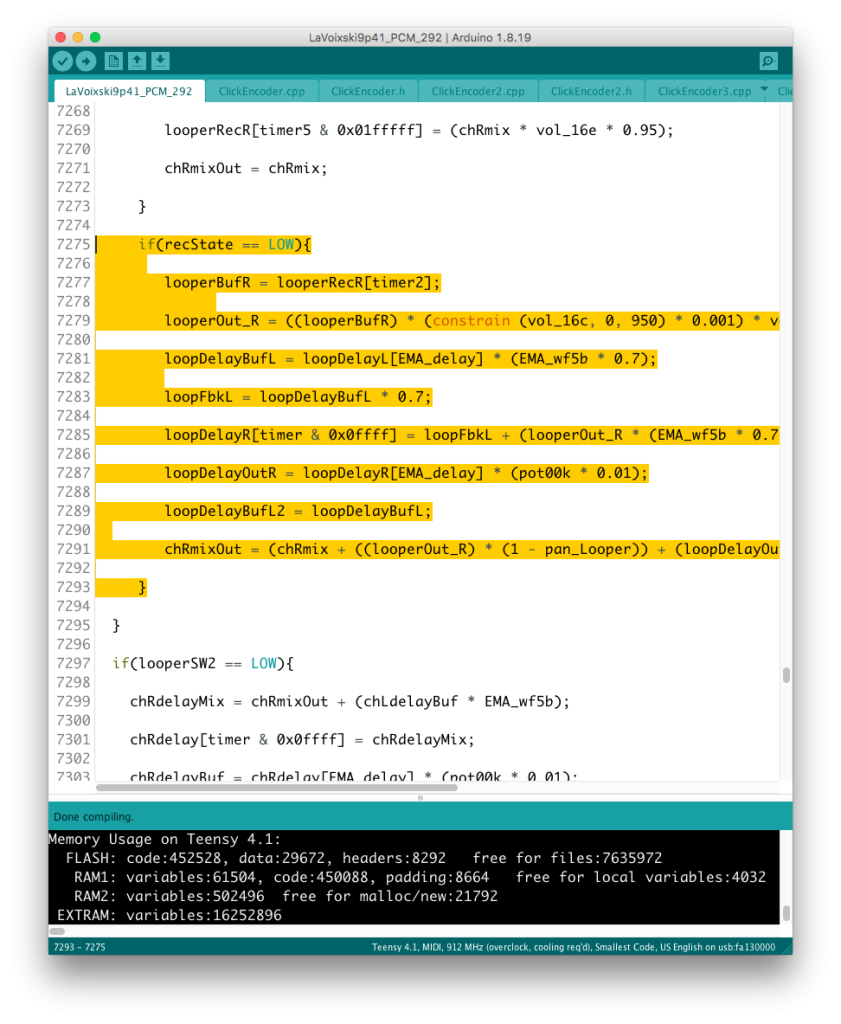Screen dimensions: 841x1024
Task: Click the editor vertical scrollbar thumb
Action: tap(786, 675)
